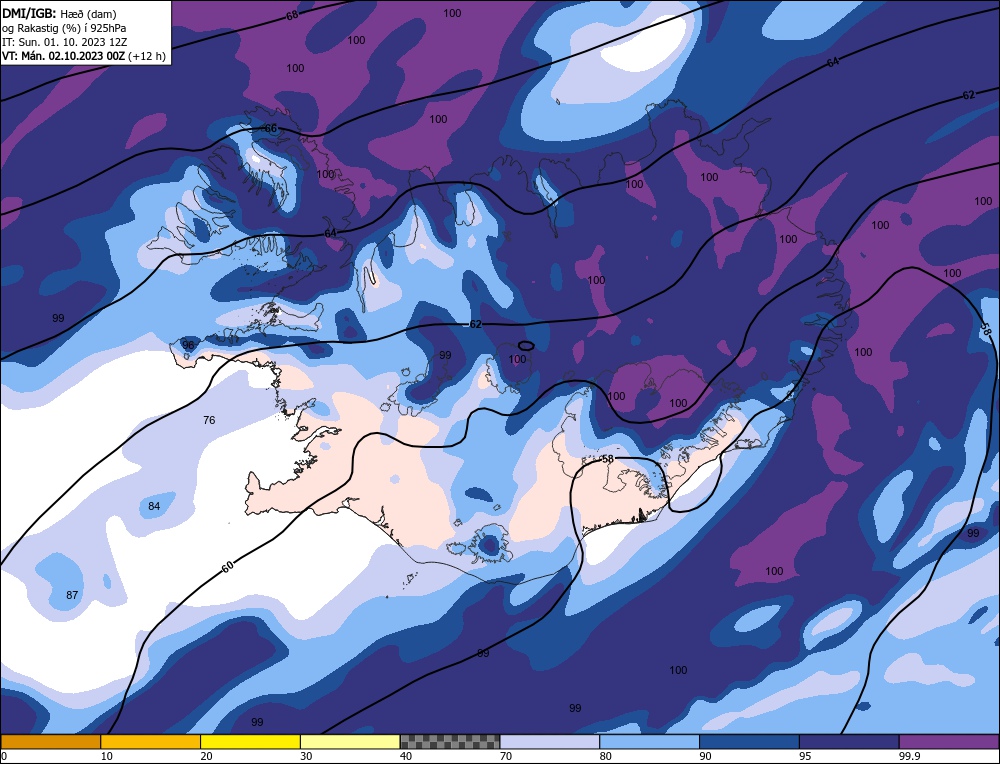Click the '90' legend tick label
The image size is (1000, 764).
click(x=705, y=756)
